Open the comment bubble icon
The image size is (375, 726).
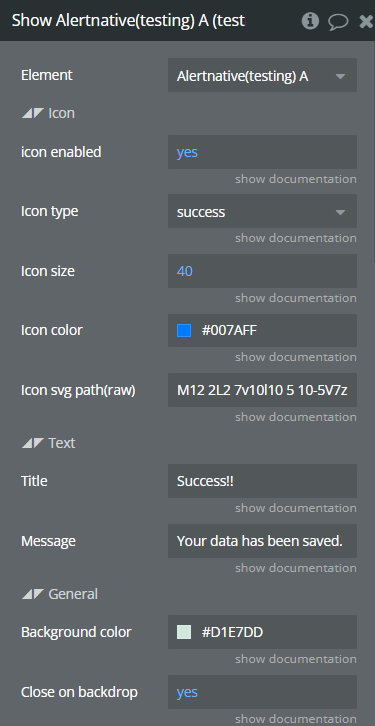tap(338, 21)
